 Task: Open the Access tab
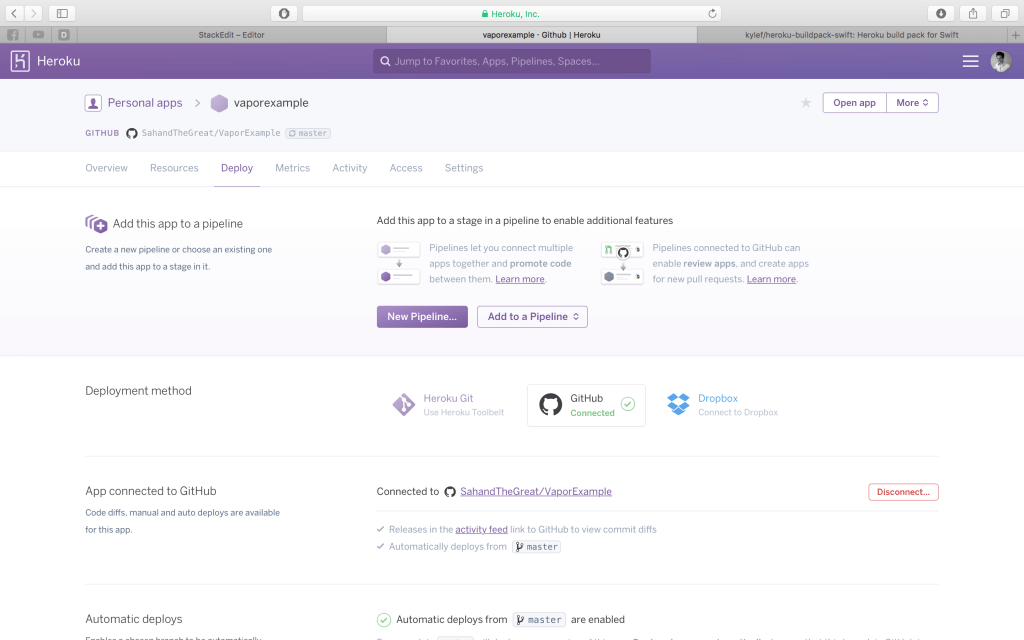click(x=406, y=168)
